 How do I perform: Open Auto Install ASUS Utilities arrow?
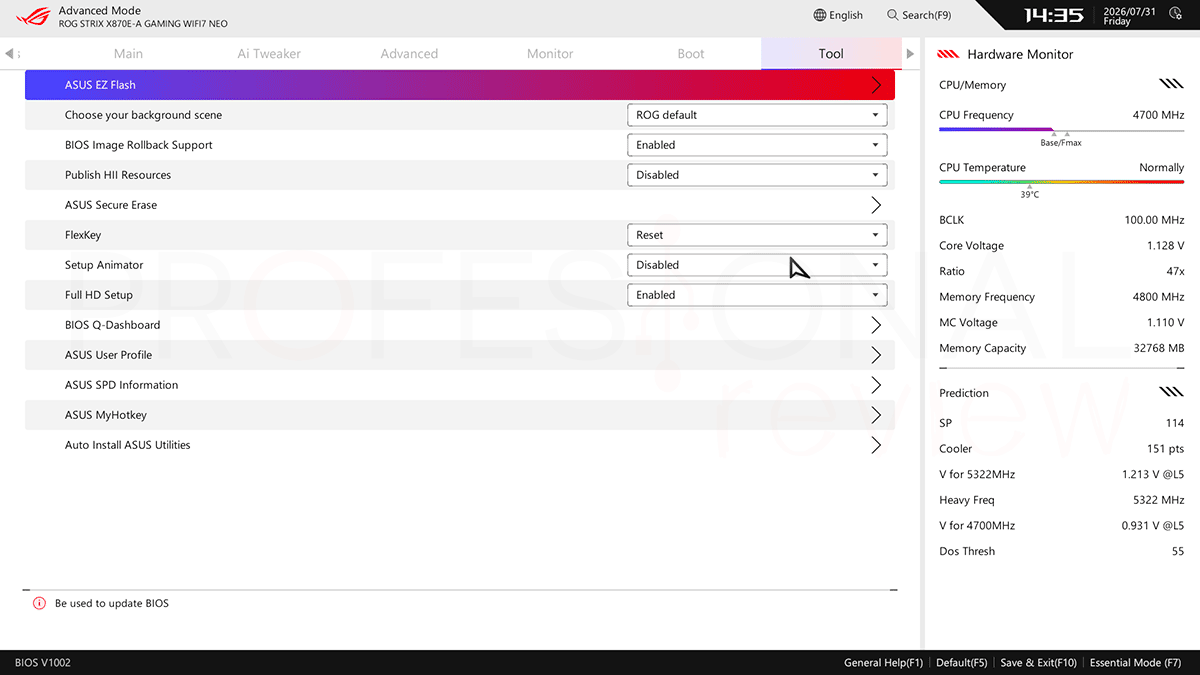(x=876, y=445)
